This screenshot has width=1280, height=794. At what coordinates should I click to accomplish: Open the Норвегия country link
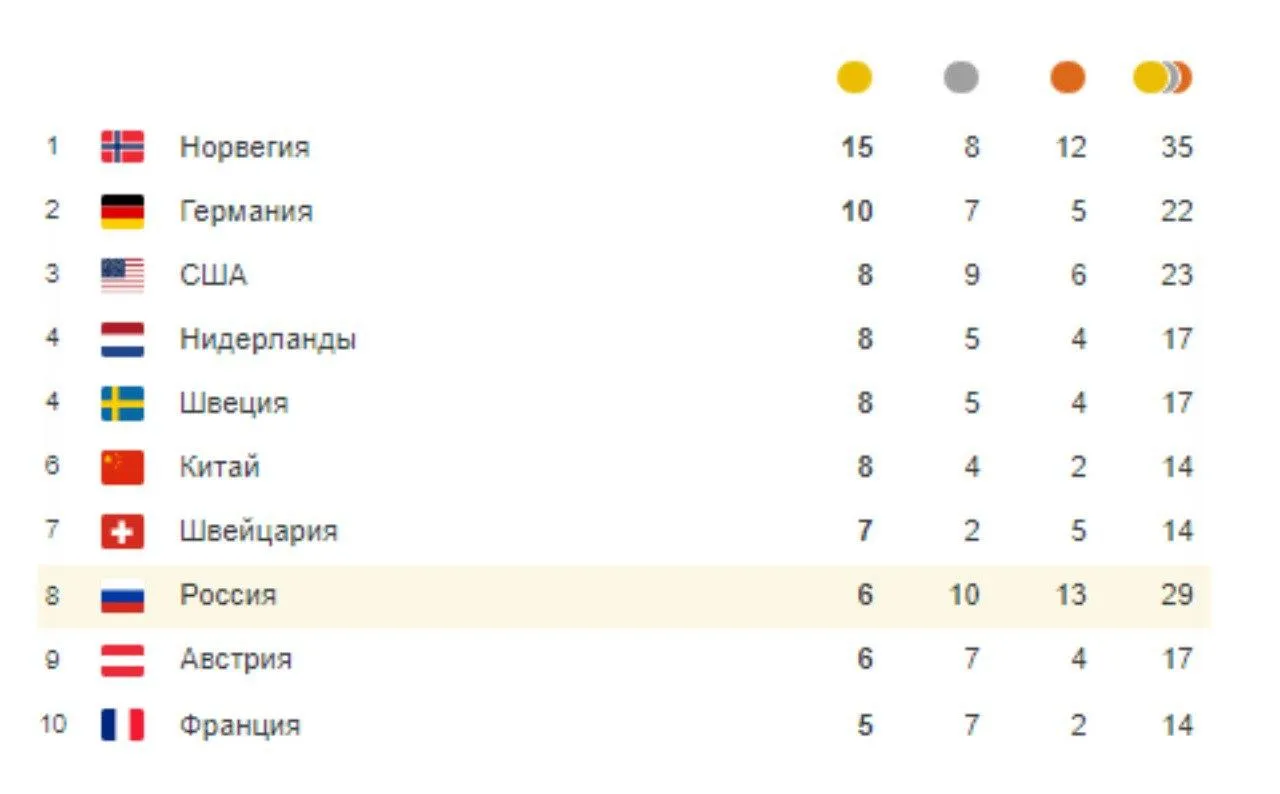(x=244, y=147)
